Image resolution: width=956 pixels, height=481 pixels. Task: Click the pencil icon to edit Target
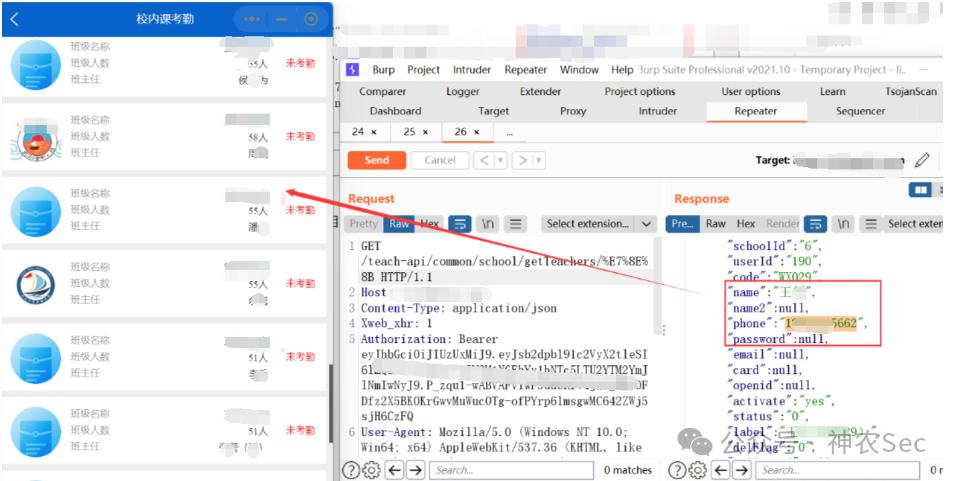pyautogui.click(x=922, y=160)
